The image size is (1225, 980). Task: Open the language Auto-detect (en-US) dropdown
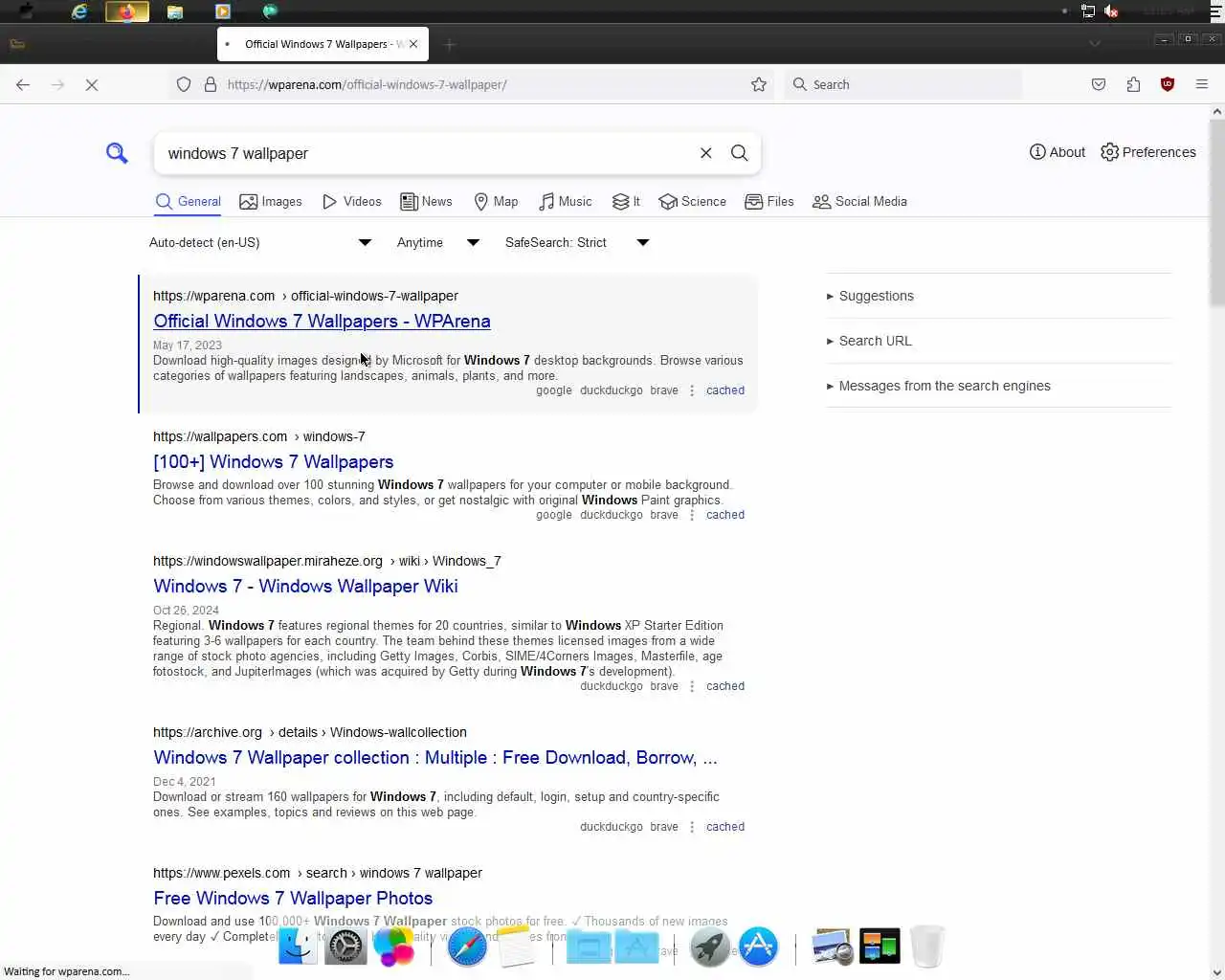click(259, 242)
